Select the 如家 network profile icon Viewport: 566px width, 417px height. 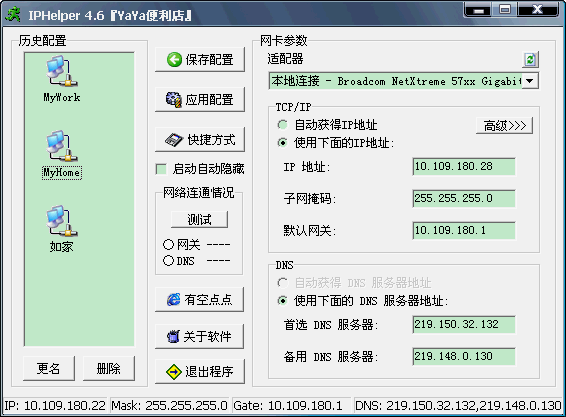62,221
